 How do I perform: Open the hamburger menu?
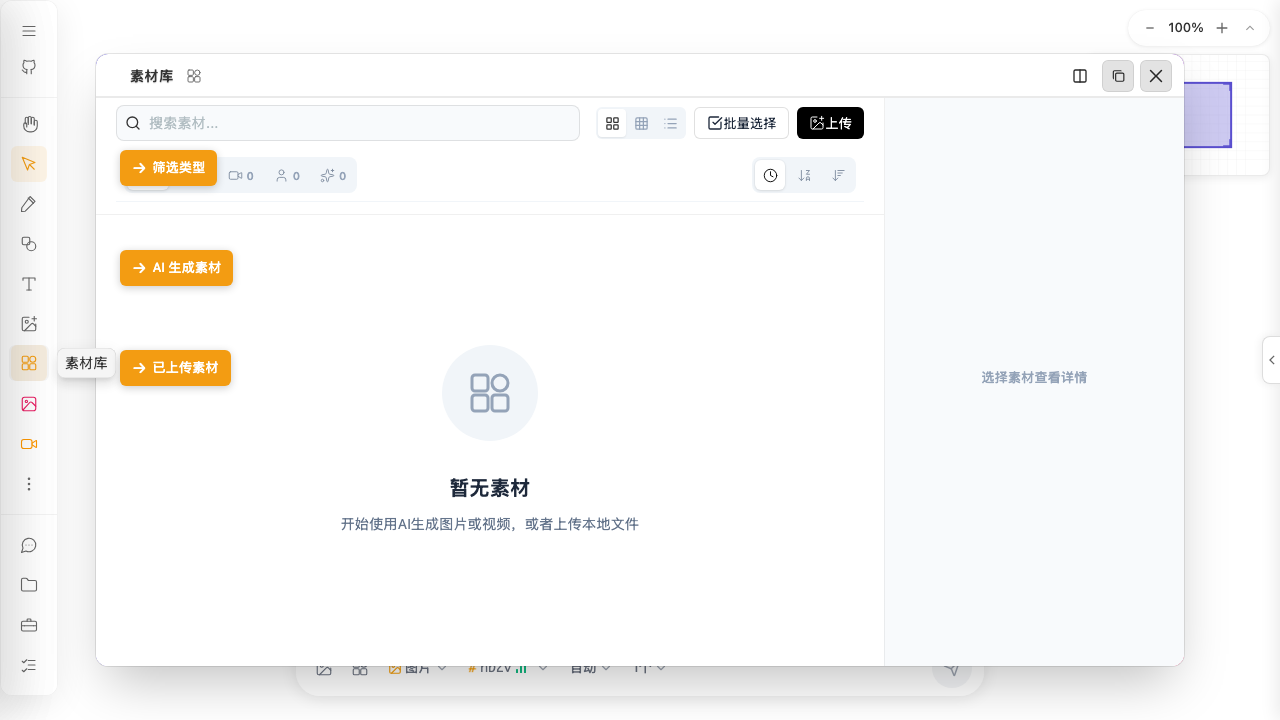point(29,30)
